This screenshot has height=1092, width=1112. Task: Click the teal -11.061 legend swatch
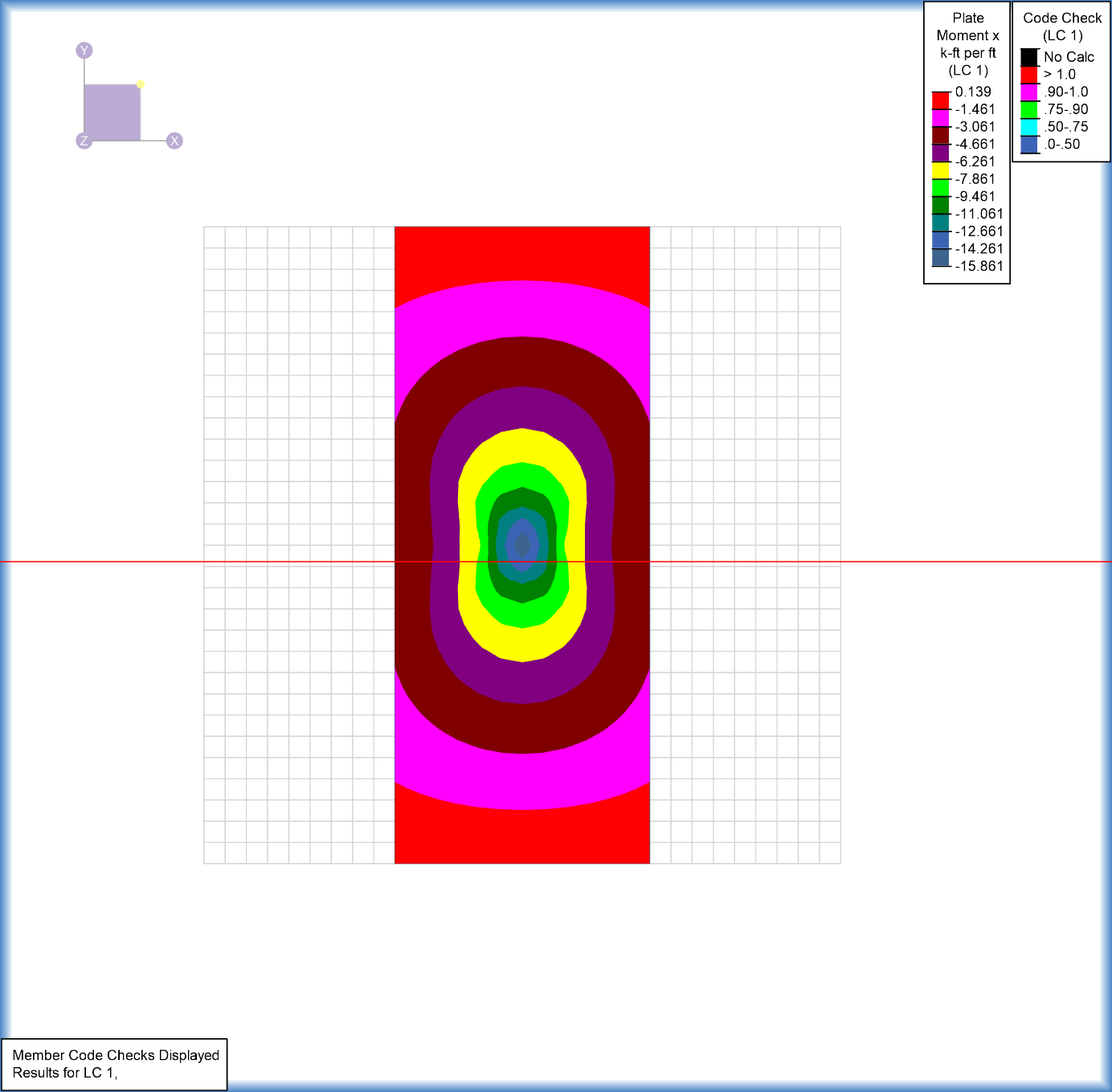940,223
